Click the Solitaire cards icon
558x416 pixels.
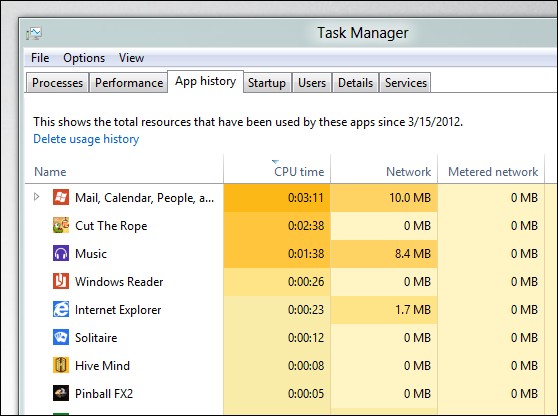tap(61, 337)
